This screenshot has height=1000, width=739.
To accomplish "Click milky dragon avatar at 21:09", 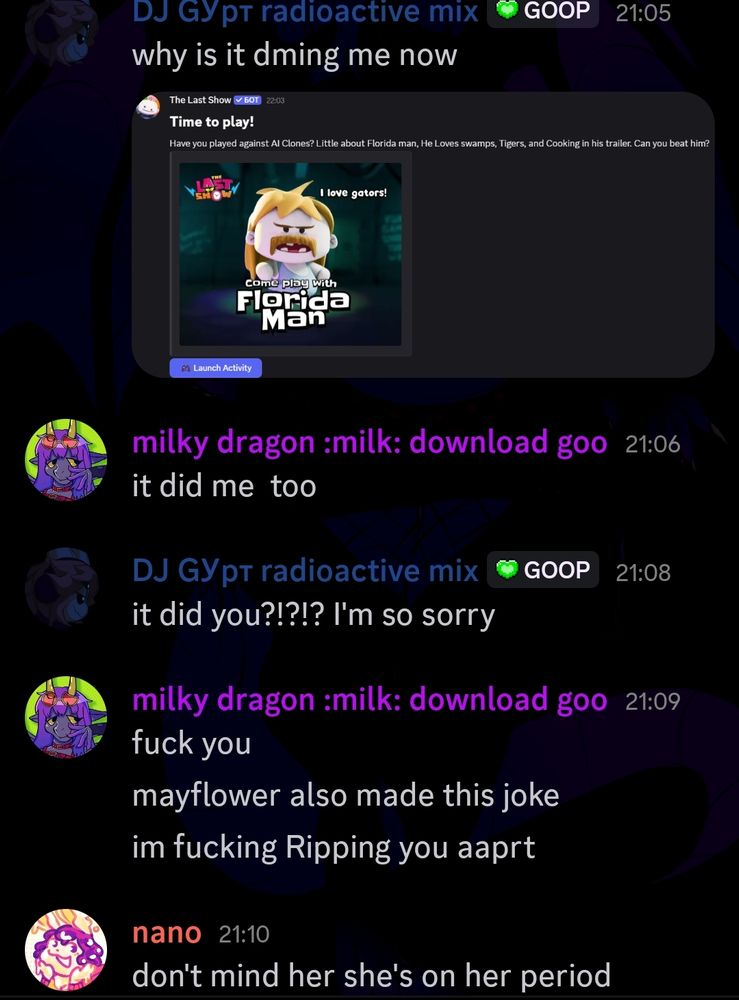I will pos(66,717).
